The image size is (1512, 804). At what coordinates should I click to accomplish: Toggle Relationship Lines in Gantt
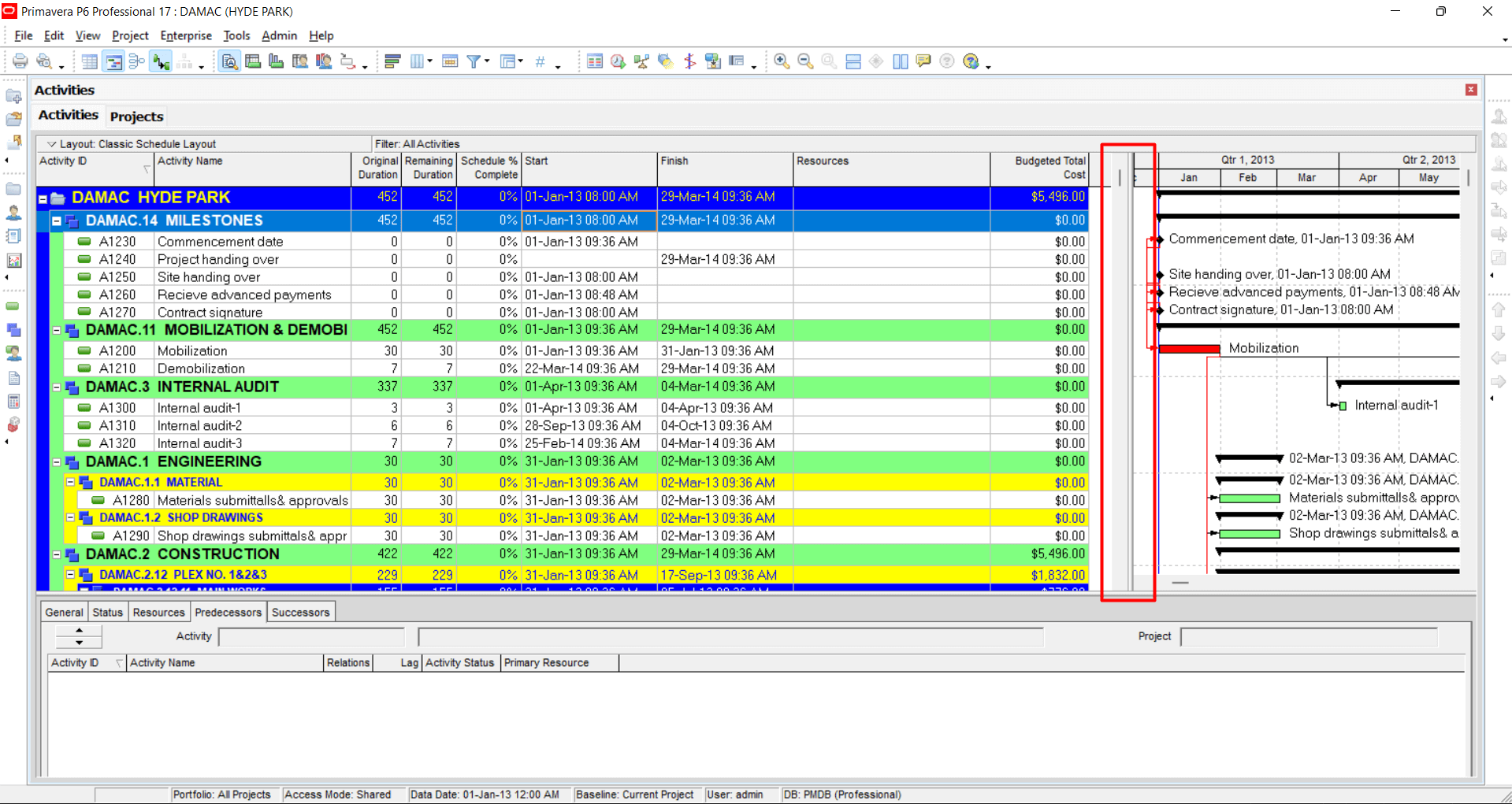[x=162, y=61]
